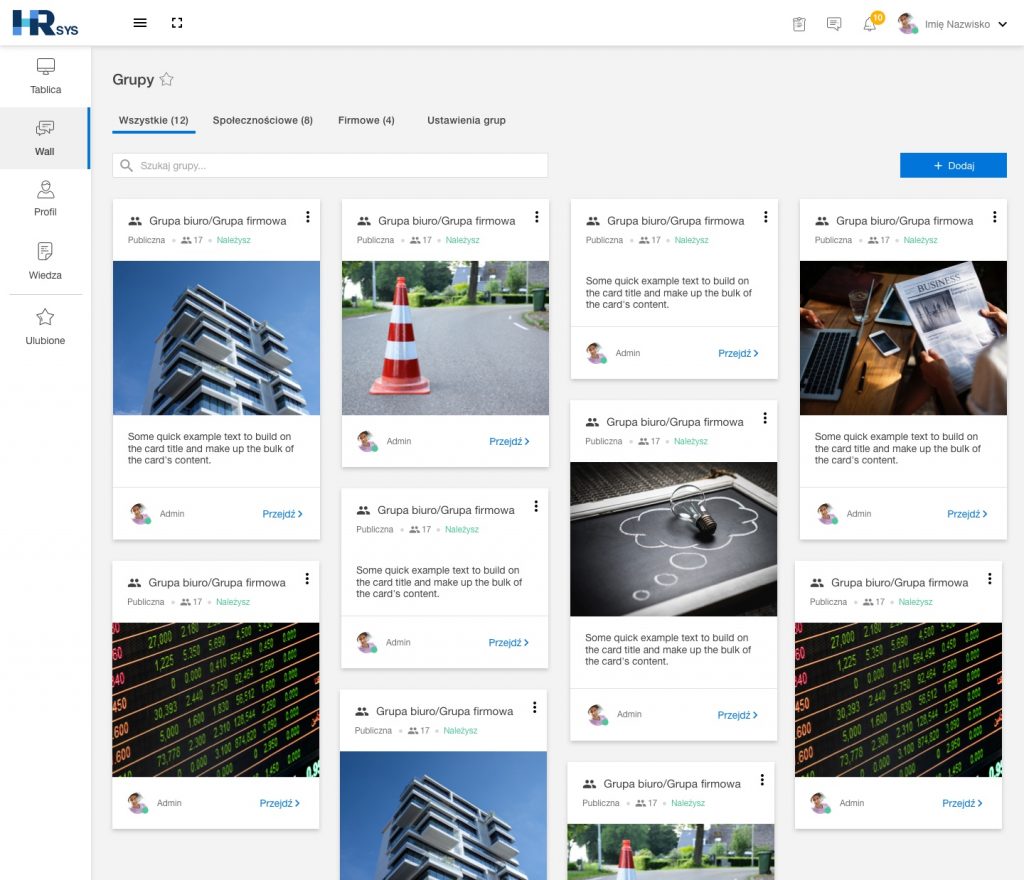Select the Wszystkie (12) tab

(153, 121)
